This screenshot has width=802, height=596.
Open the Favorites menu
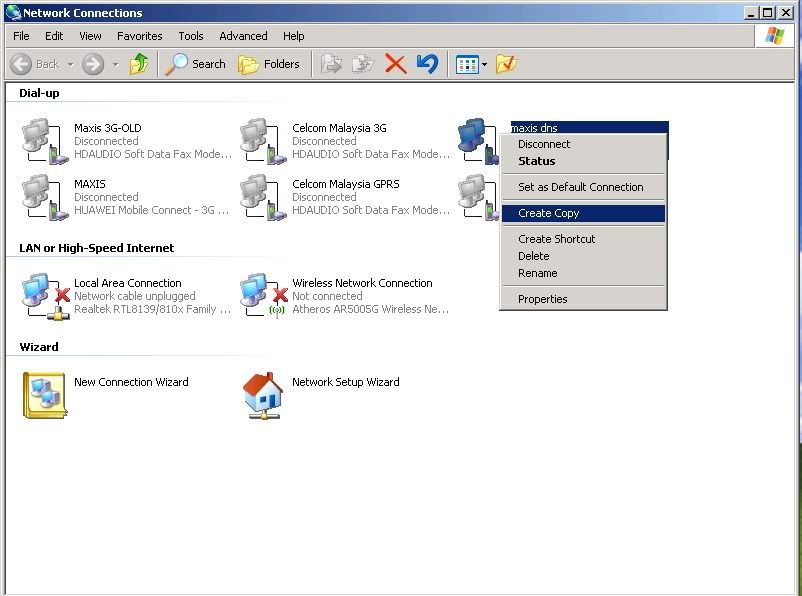(x=140, y=36)
